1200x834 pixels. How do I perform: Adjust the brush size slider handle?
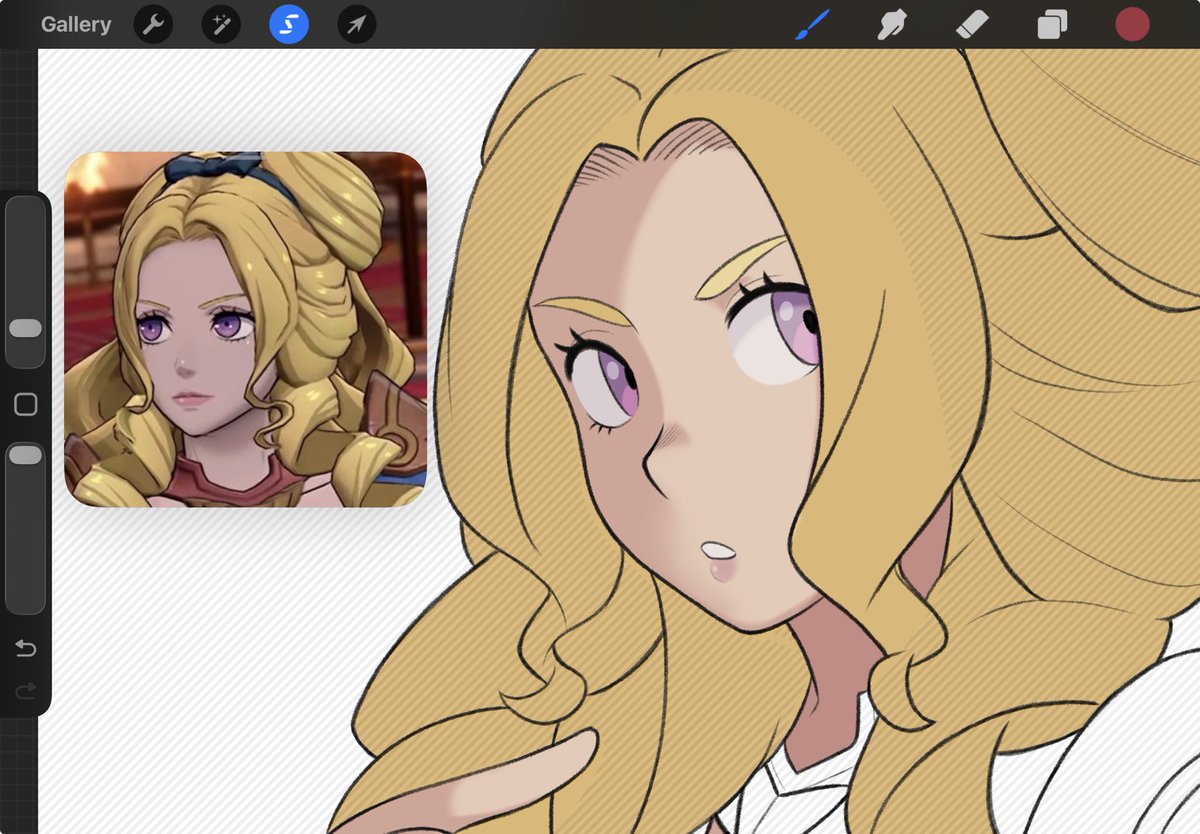(26, 329)
